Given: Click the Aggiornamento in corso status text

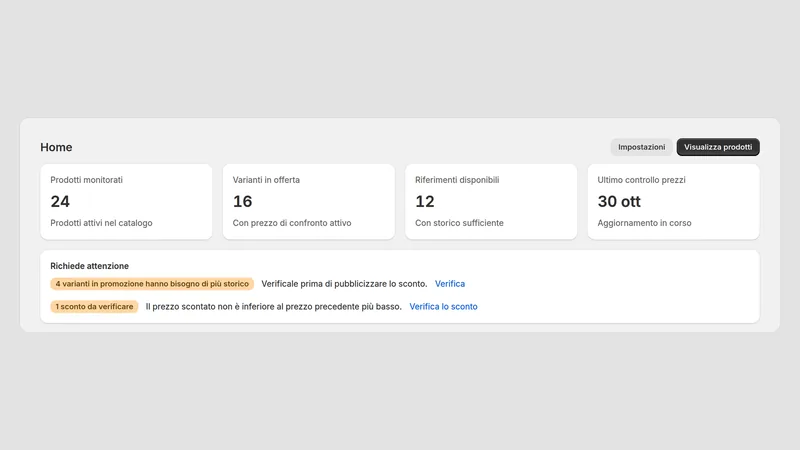Looking at the screenshot, I should pos(644,223).
